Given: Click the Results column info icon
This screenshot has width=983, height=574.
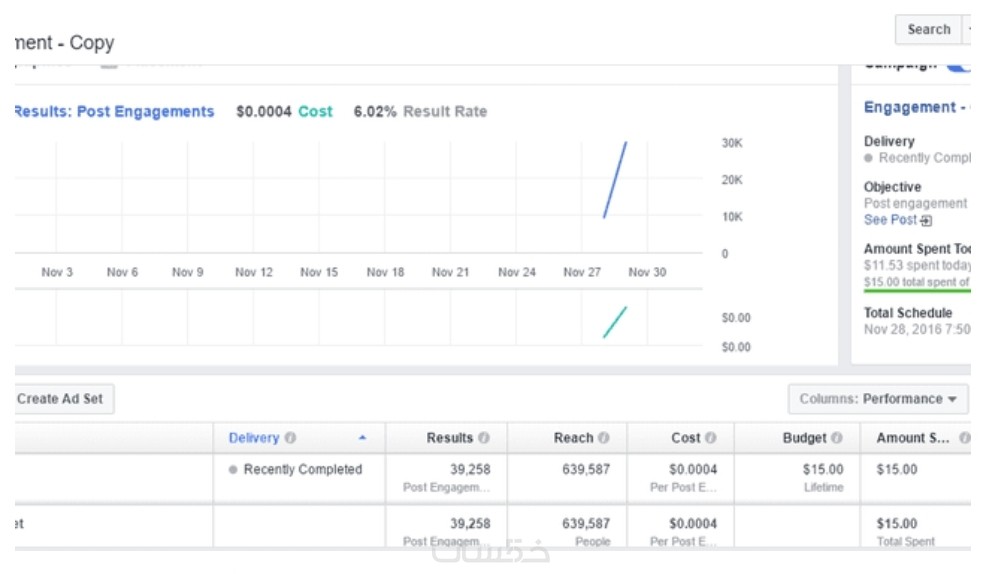Looking at the screenshot, I should tap(484, 438).
